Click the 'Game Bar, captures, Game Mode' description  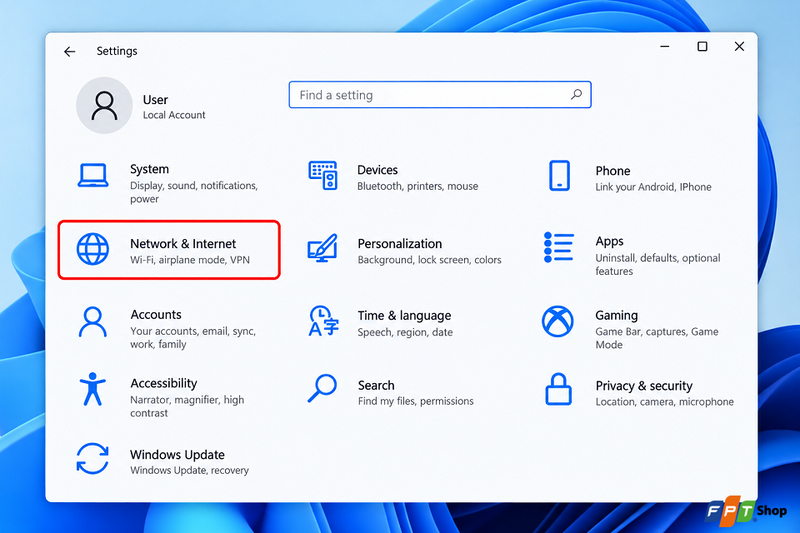657,338
